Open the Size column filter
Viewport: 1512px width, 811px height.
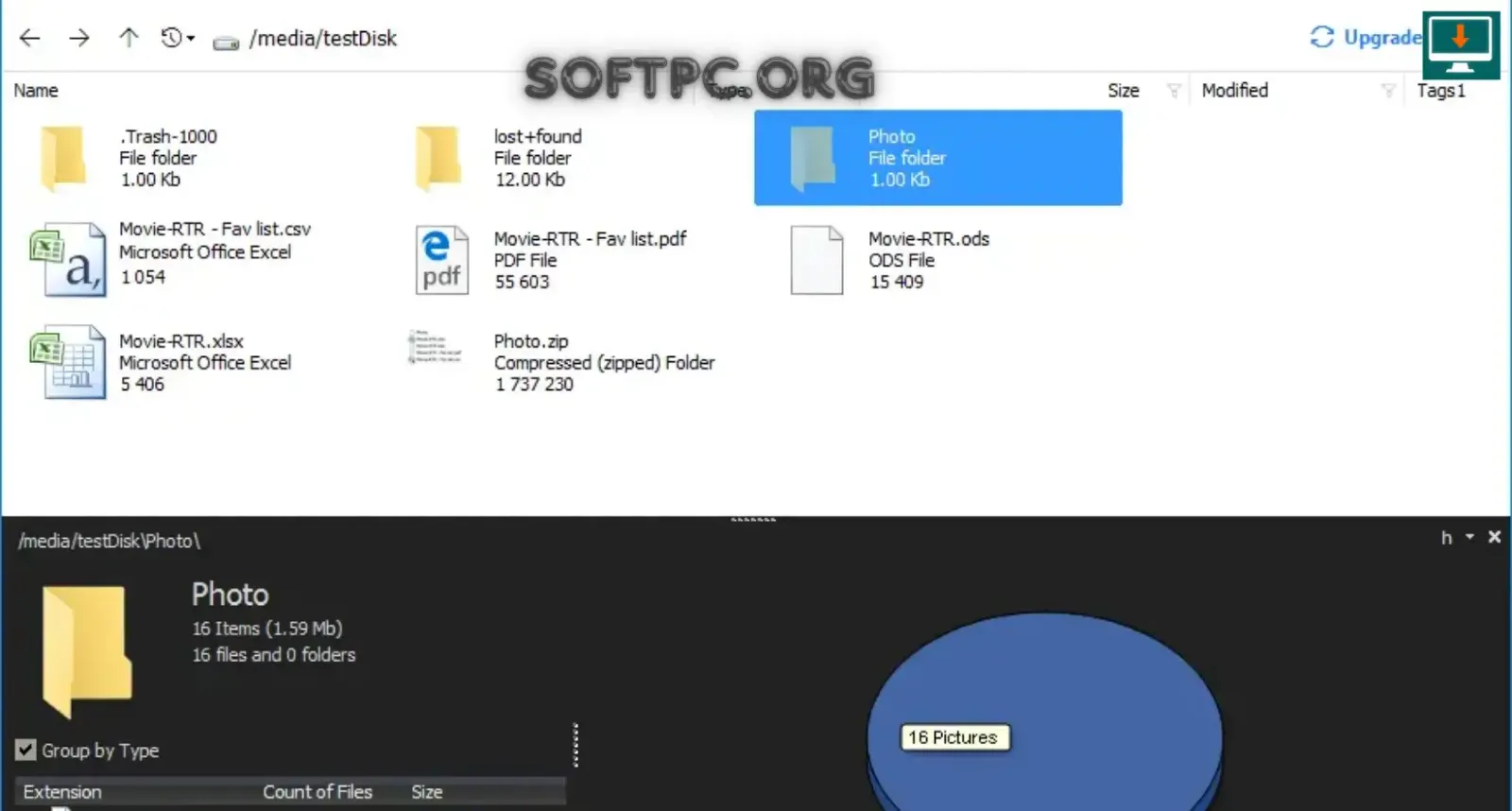[x=1174, y=91]
